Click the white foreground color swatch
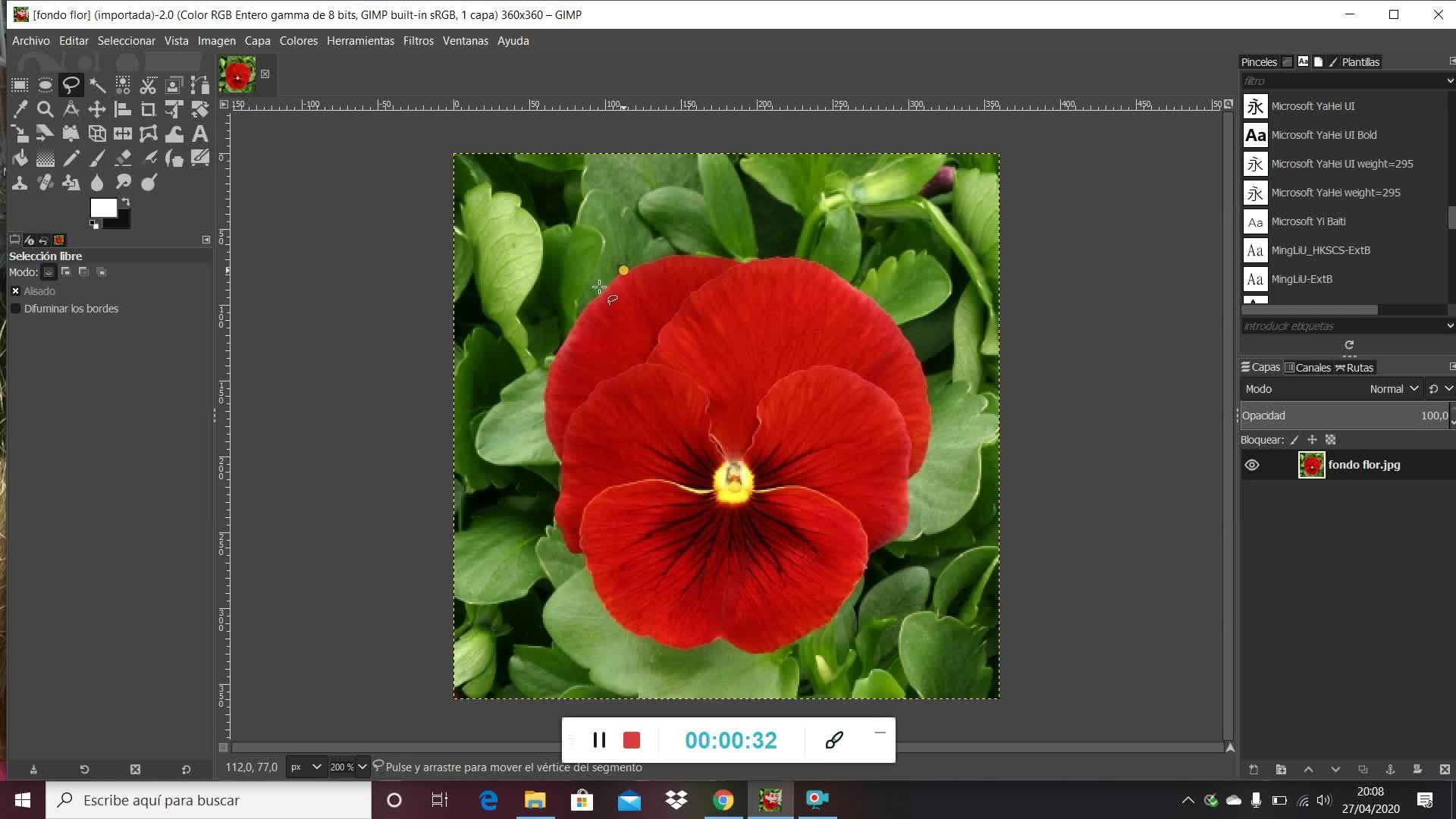The height and width of the screenshot is (819, 1456). [102, 208]
